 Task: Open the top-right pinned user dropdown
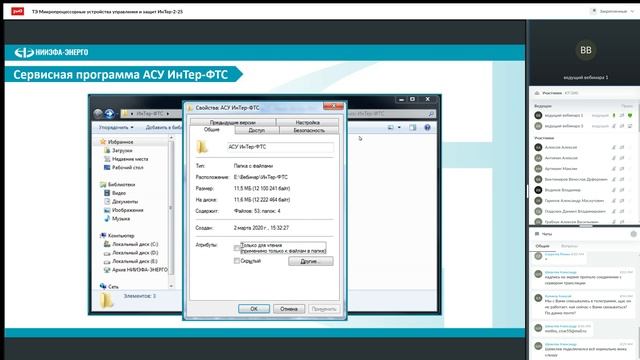pos(612,11)
